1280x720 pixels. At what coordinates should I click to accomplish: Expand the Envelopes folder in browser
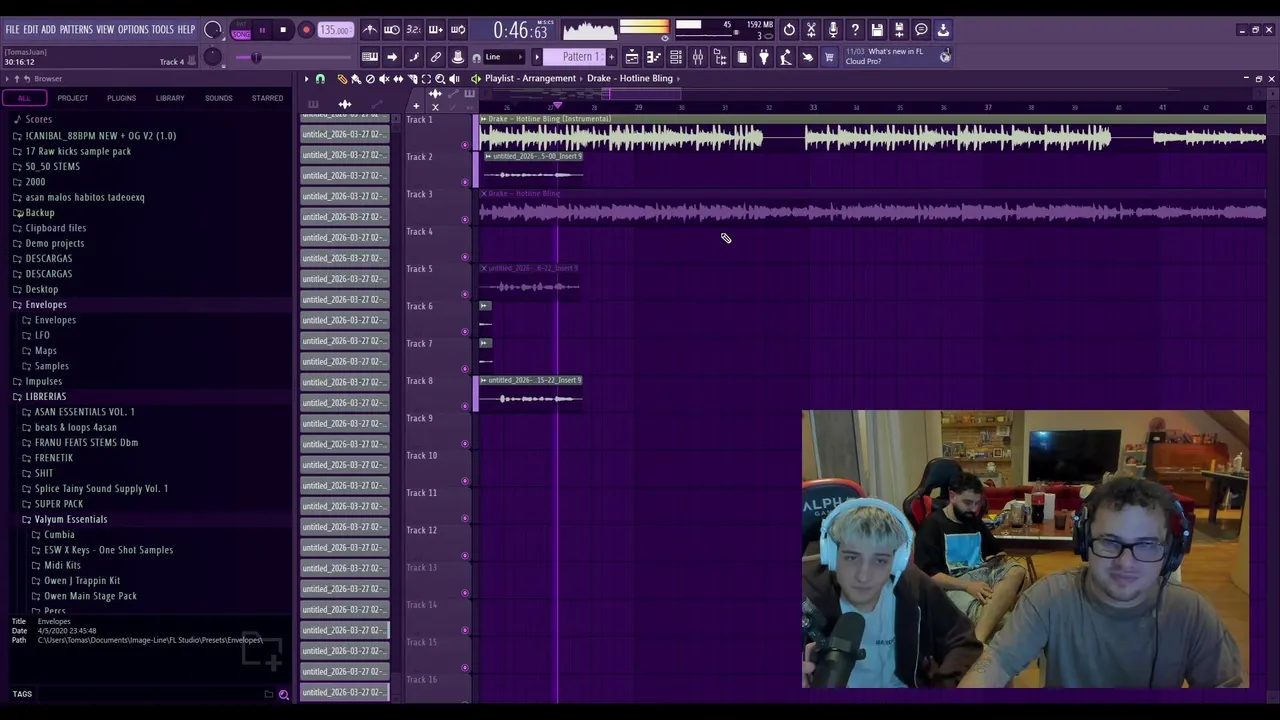46,304
